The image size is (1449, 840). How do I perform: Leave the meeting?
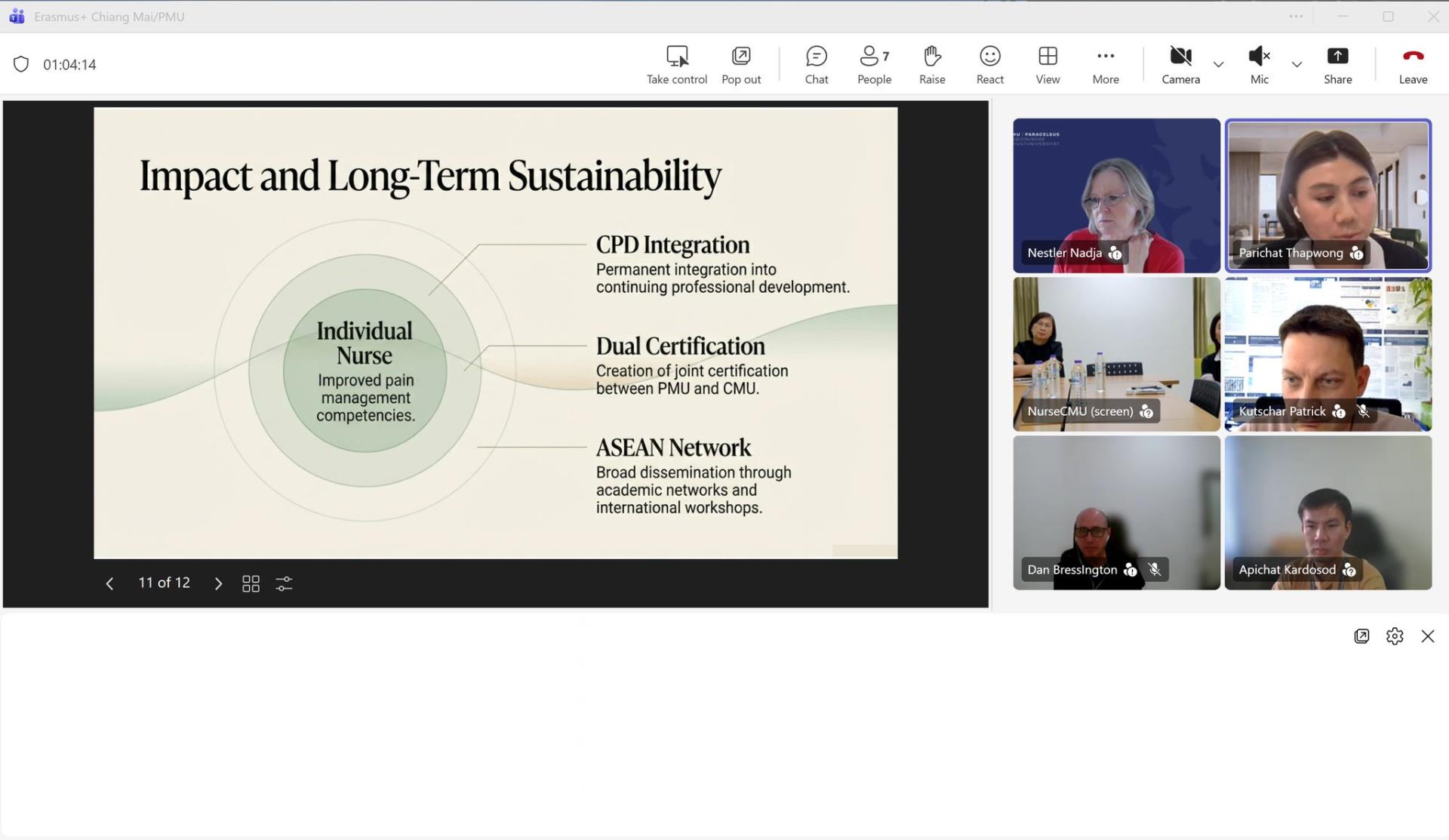pos(1413,57)
